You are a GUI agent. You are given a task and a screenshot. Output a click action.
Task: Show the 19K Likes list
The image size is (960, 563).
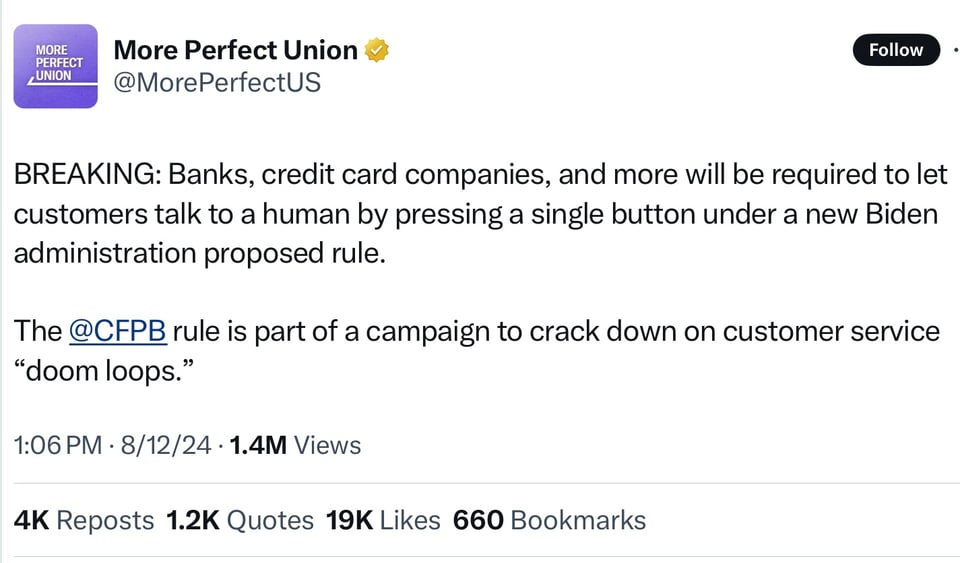[x=383, y=520]
